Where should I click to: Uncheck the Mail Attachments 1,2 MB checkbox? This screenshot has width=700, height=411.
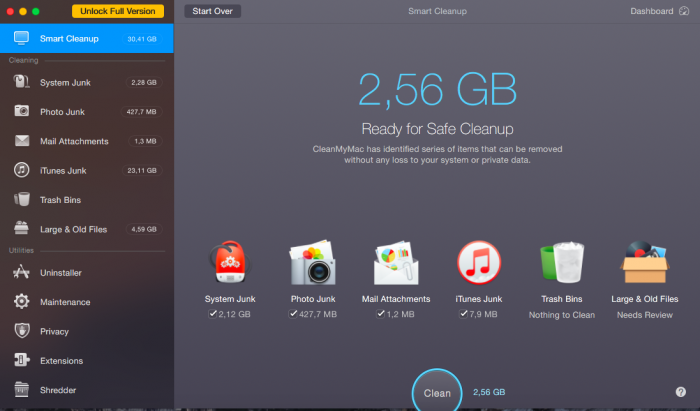coord(380,314)
